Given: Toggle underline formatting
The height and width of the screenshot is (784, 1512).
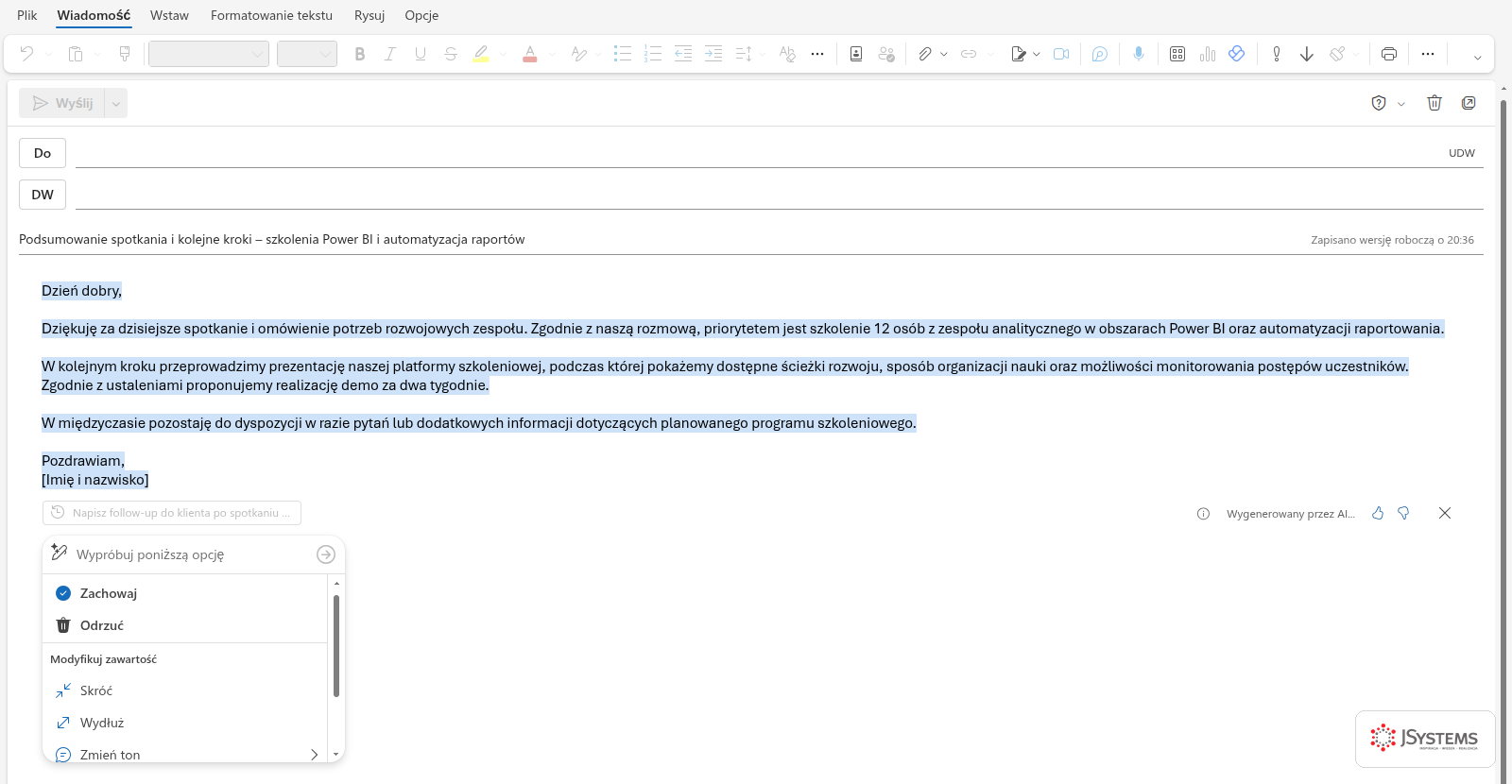Looking at the screenshot, I should coord(421,54).
